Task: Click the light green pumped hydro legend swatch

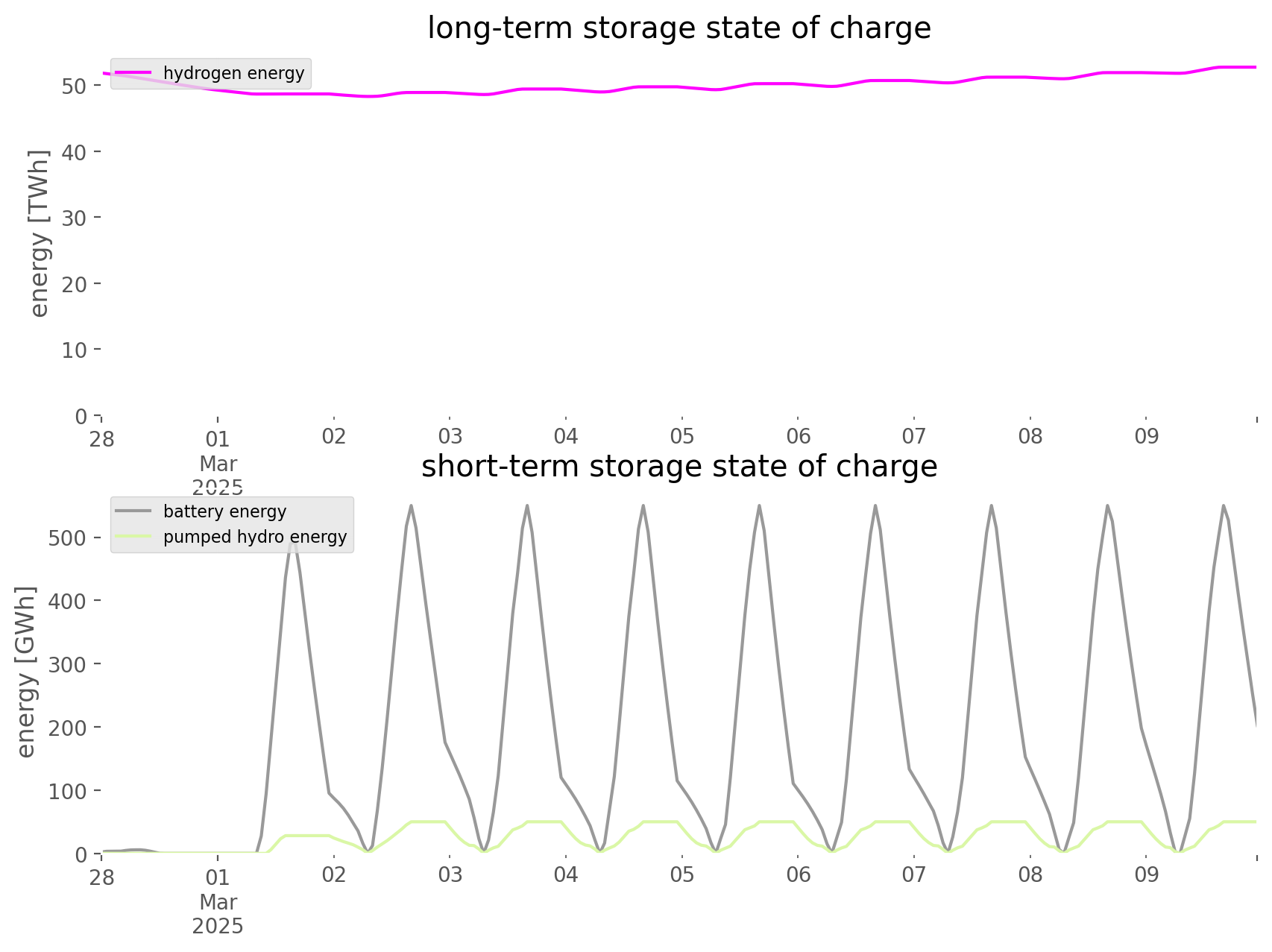Action: pos(134,537)
